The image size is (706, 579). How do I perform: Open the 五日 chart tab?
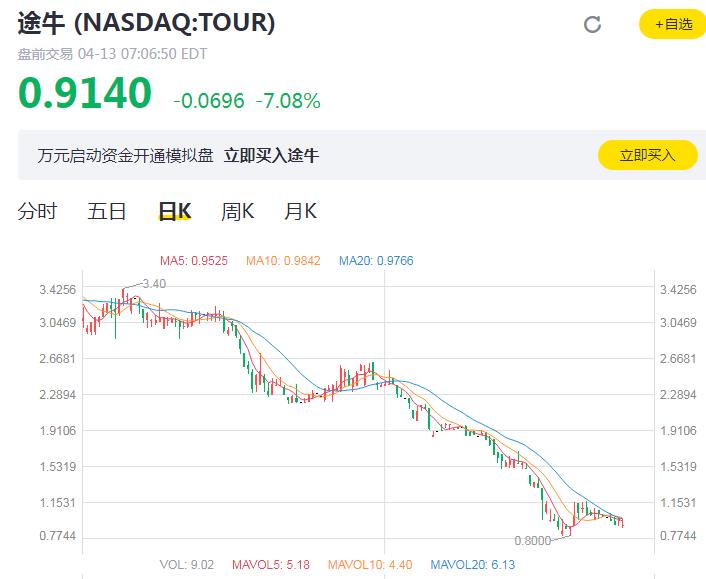click(106, 211)
